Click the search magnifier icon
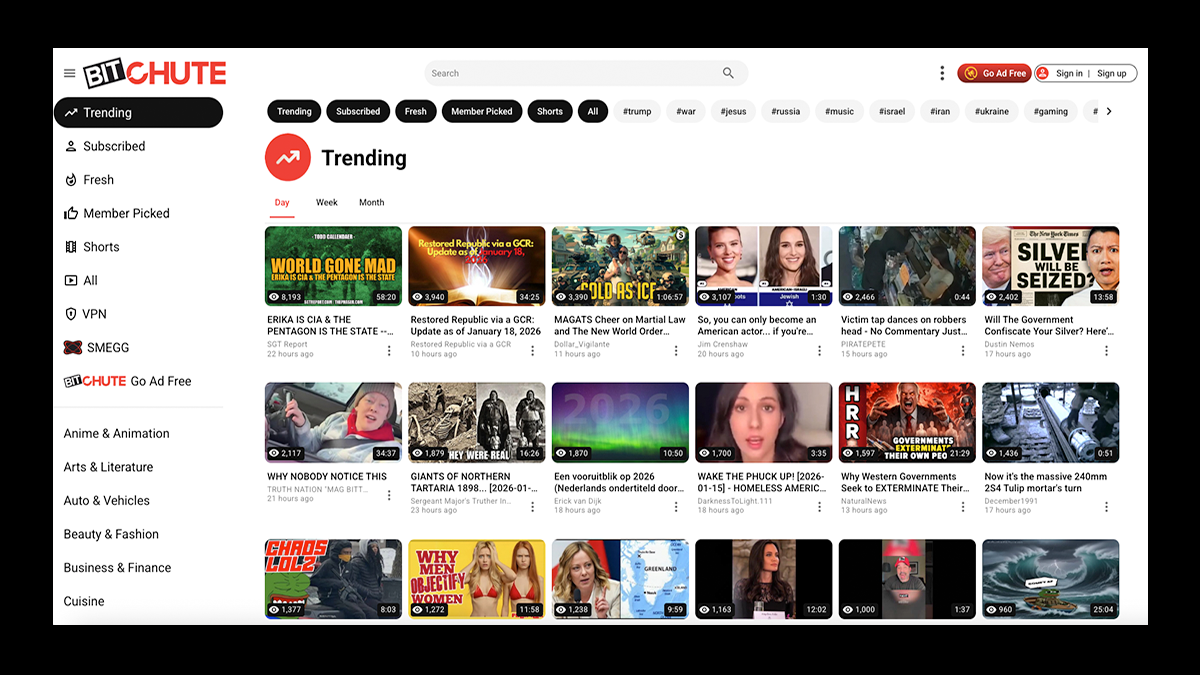 pyautogui.click(x=728, y=73)
